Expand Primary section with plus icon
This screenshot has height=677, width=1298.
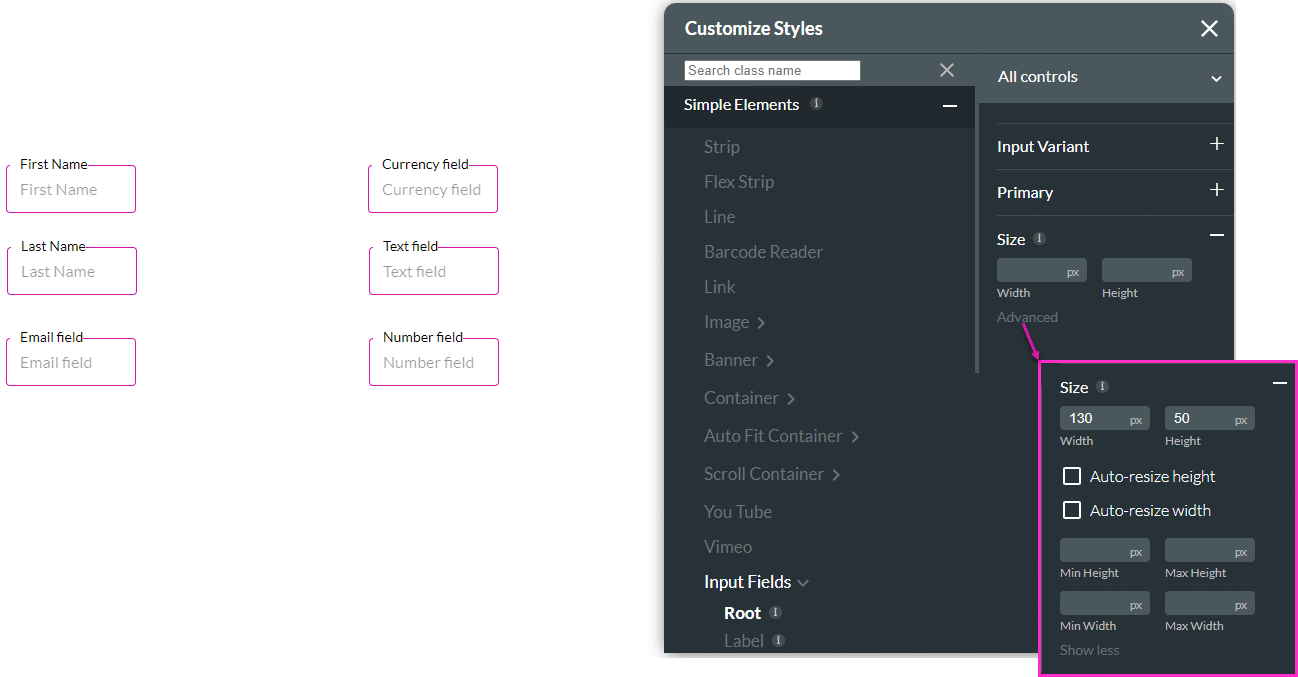point(1216,190)
